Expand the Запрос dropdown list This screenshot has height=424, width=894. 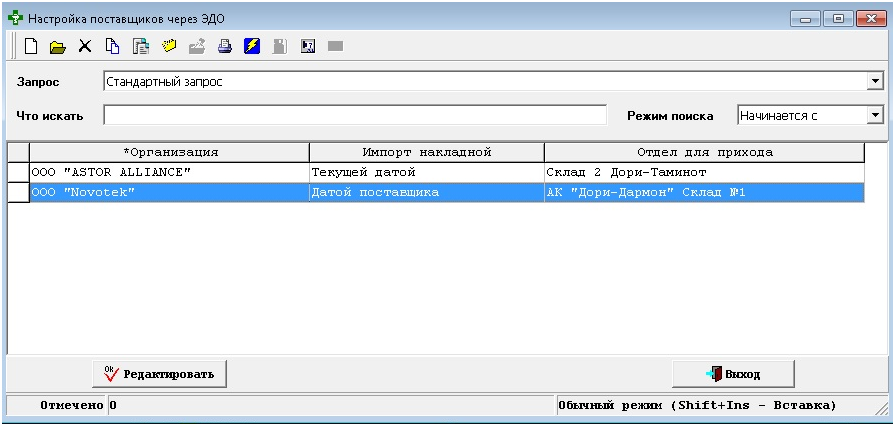coord(875,81)
